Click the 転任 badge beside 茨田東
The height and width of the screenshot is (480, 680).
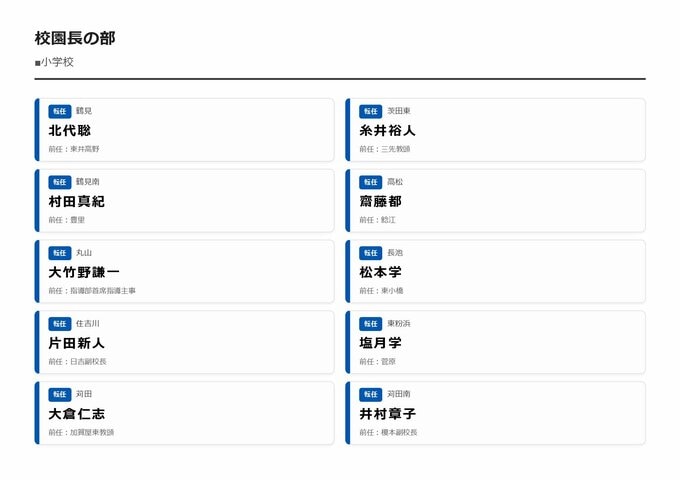tap(371, 111)
